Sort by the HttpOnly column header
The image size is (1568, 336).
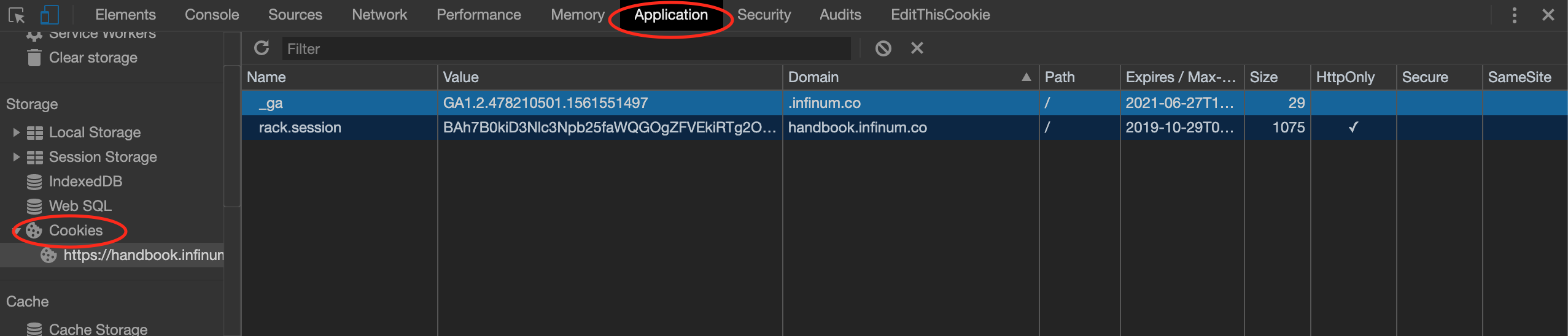click(x=1353, y=77)
